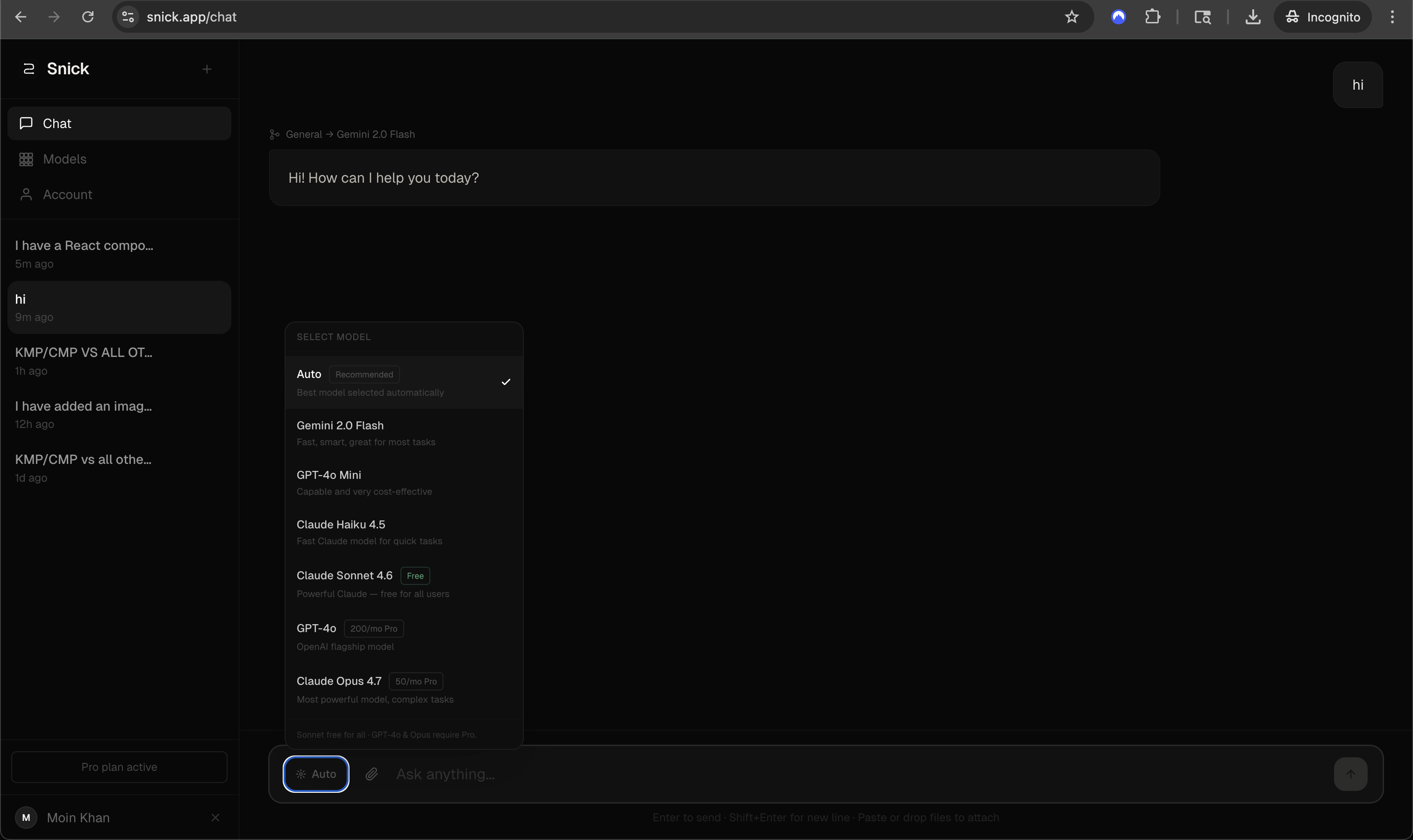Click the routing branch icon beside General
Viewport: 1413px width, 840px height.
[275, 134]
